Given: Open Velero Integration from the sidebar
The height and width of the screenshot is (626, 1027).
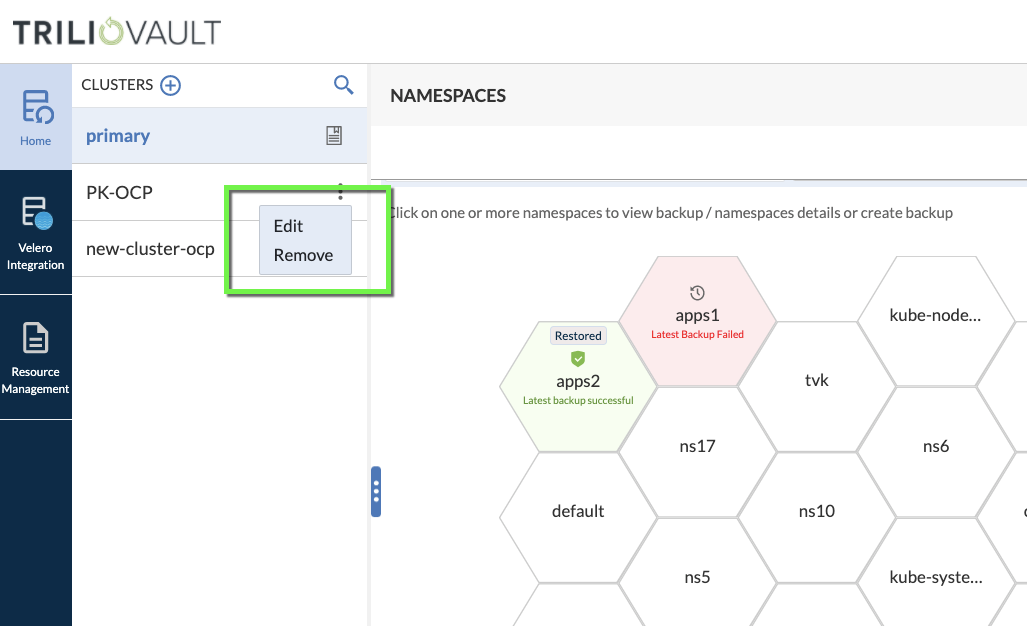Looking at the screenshot, I should coord(36,232).
